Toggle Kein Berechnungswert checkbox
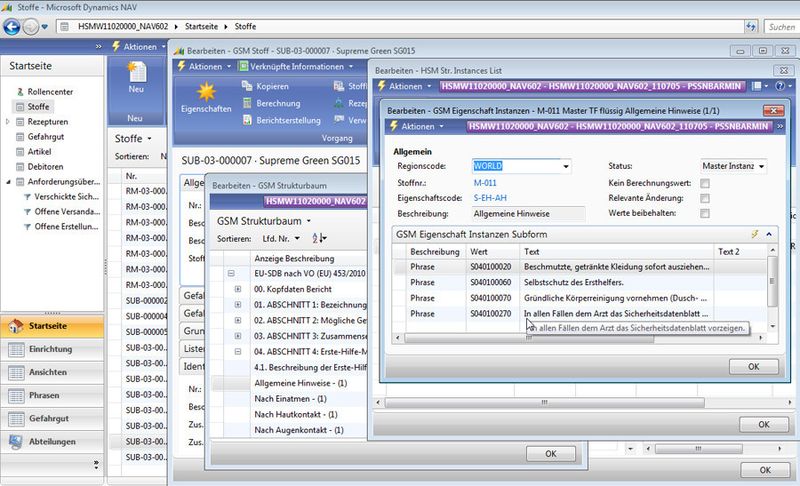Image resolution: width=800 pixels, height=486 pixels. (x=705, y=183)
